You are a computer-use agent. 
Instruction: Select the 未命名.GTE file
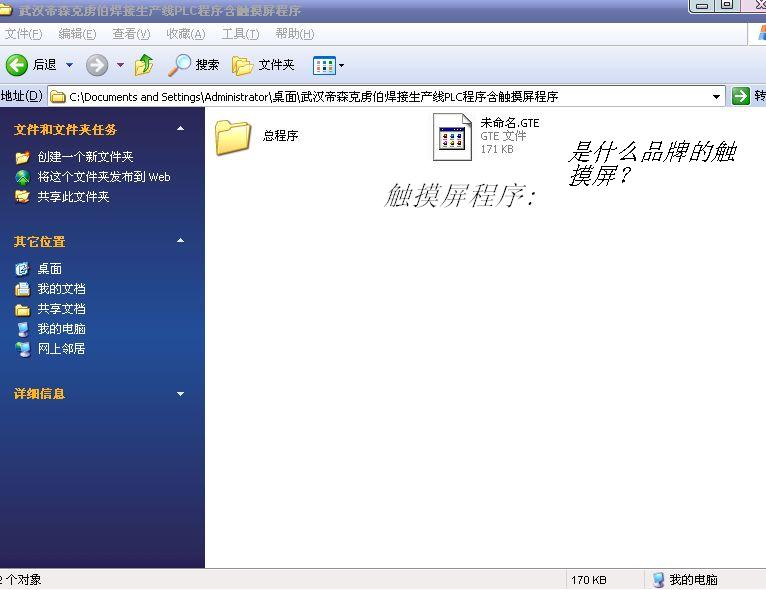click(x=452, y=136)
